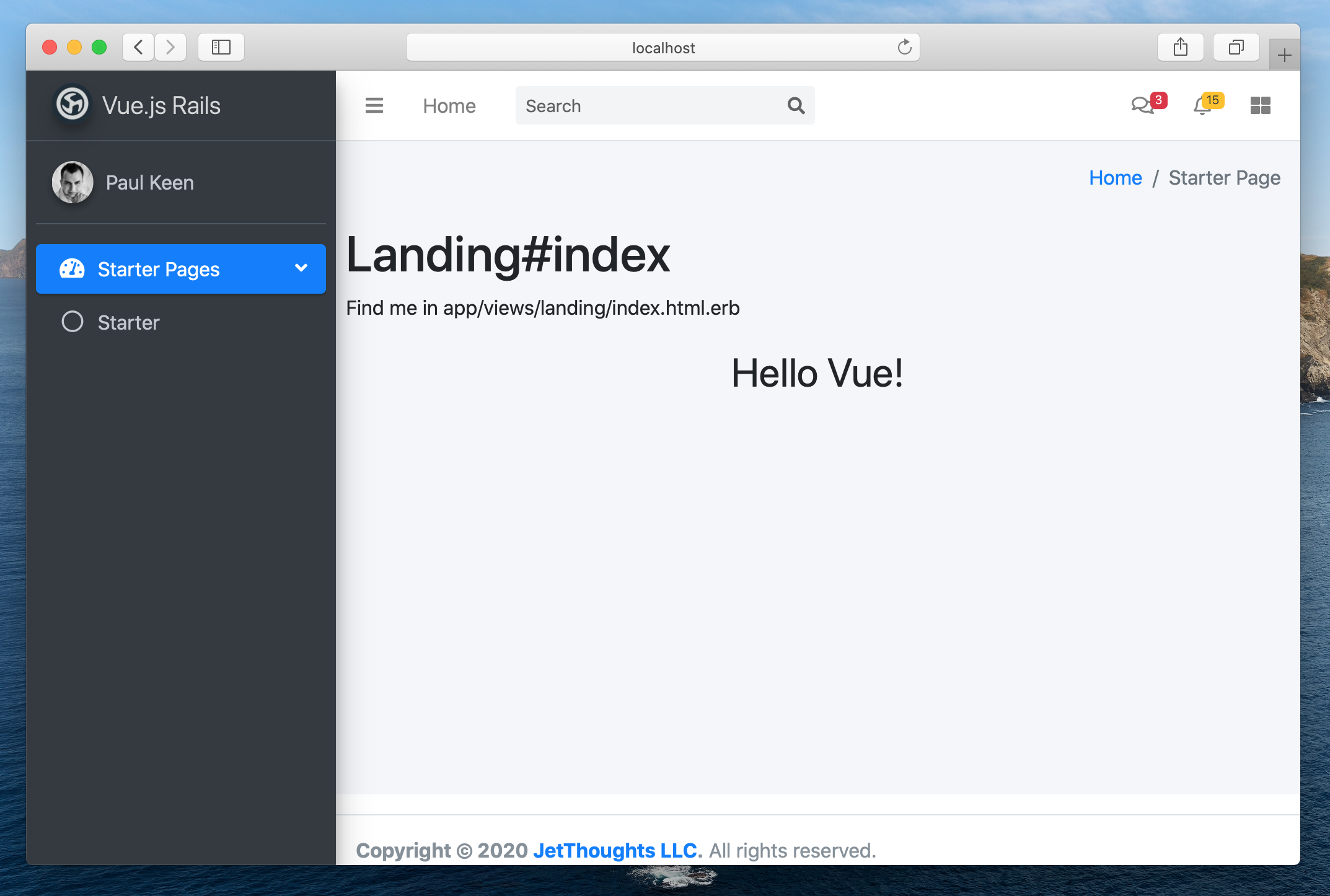Click the search magnifier button

pos(796,106)
